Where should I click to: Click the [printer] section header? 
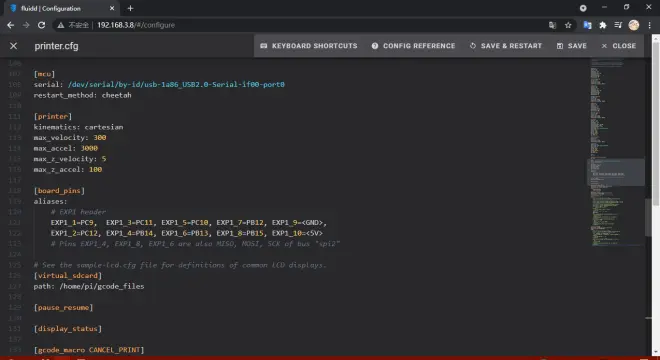tap(53, 116)
